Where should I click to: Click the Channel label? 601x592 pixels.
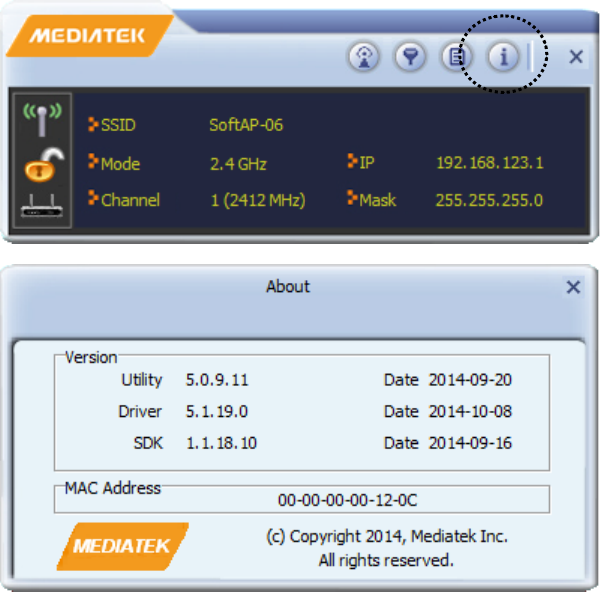(130, 200)
